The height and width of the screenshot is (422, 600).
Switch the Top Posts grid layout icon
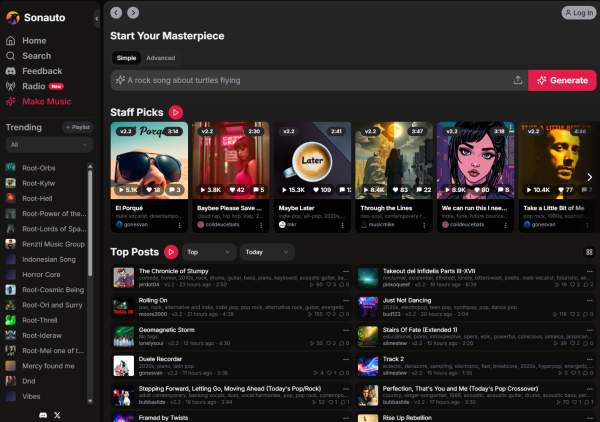[589, 252]
